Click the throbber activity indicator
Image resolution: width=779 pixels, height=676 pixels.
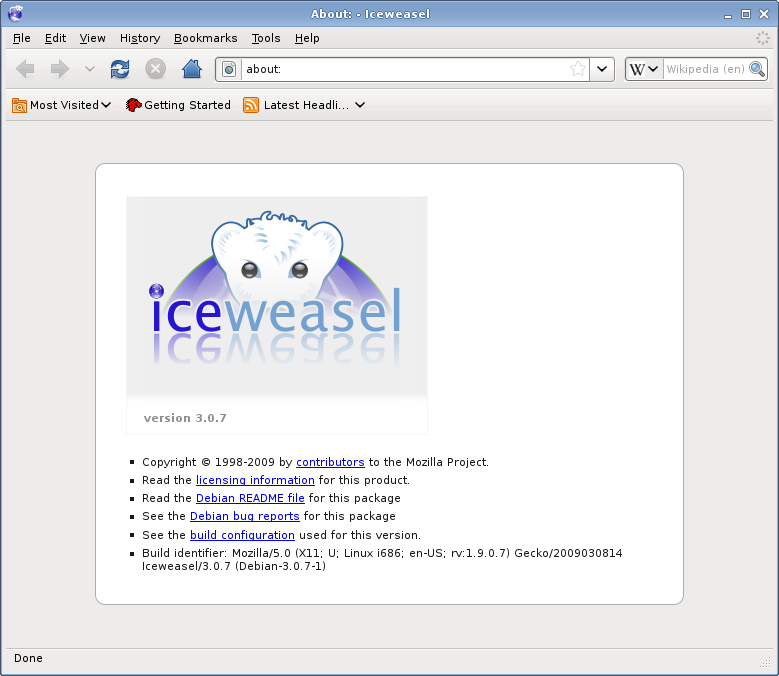coord(763,38)
